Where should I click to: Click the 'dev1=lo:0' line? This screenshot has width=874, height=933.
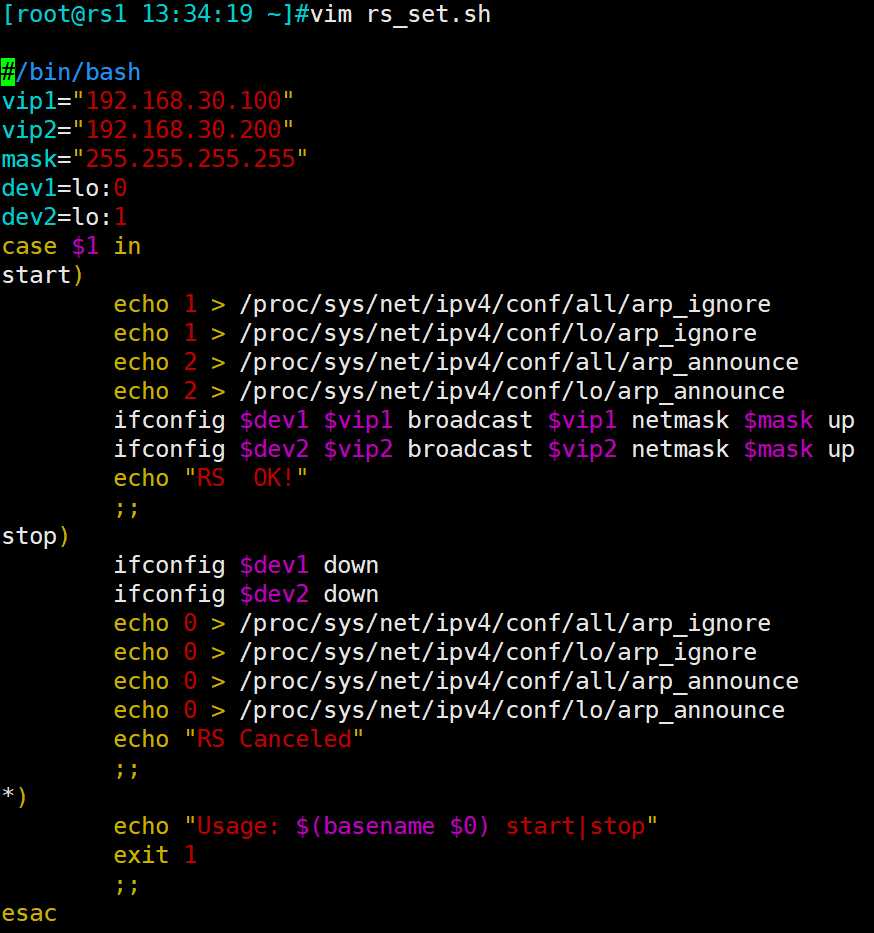[64, 188]
